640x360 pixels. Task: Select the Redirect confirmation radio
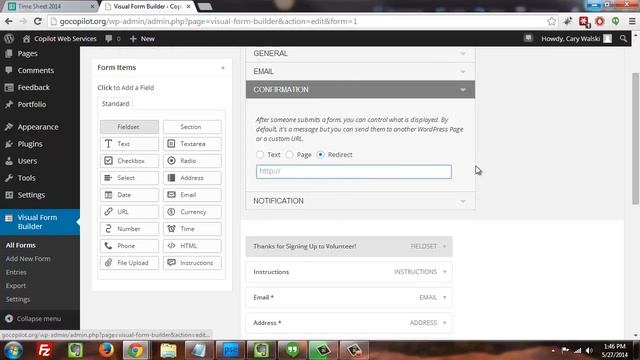coord(320,155)
